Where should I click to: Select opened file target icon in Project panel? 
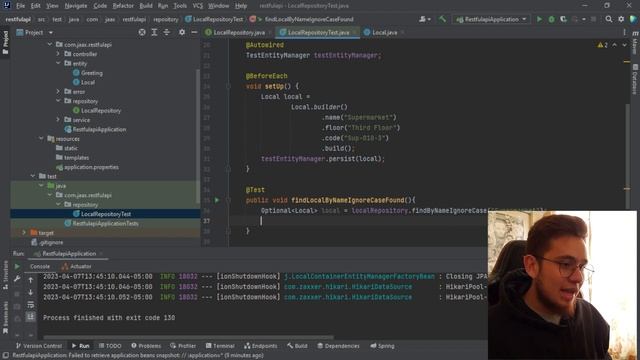(142, 32)
